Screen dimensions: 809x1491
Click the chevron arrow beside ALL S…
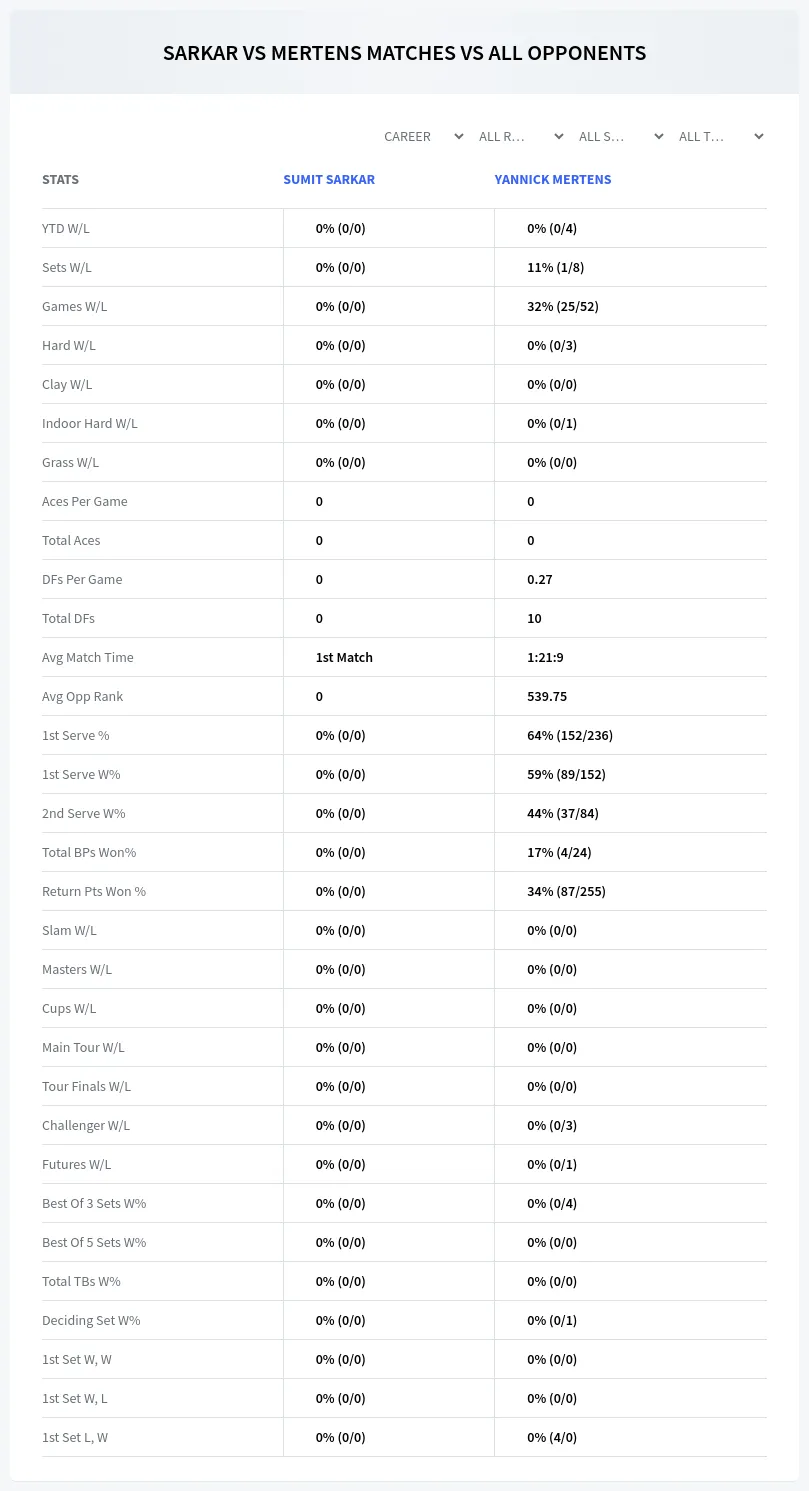658,136
